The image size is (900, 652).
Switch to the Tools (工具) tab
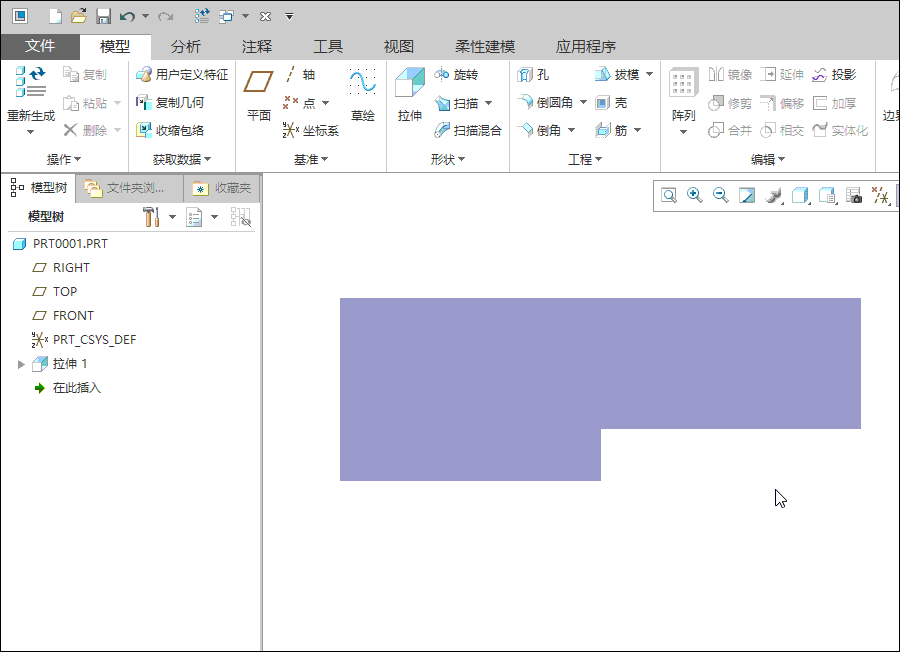click(x=328, y=46)
